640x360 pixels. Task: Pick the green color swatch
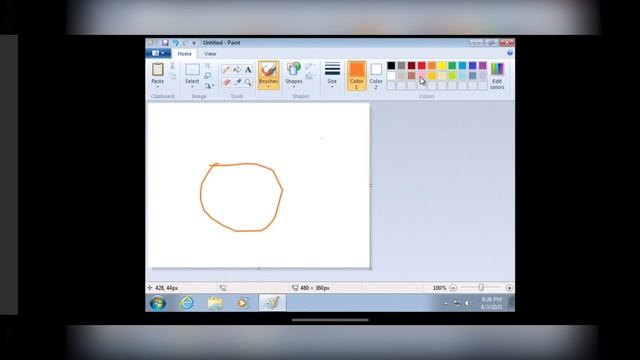pyautogui.click(x=452, y=65)
